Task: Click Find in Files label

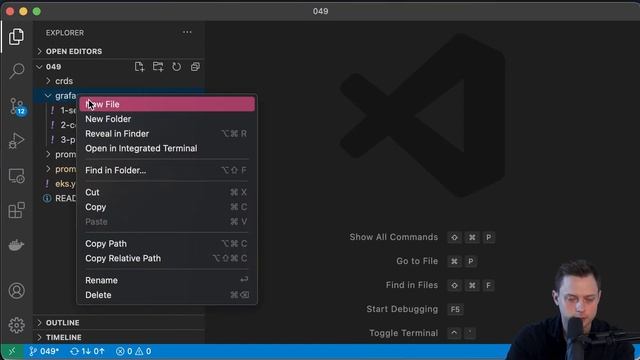Action: (x=411, y=285)
